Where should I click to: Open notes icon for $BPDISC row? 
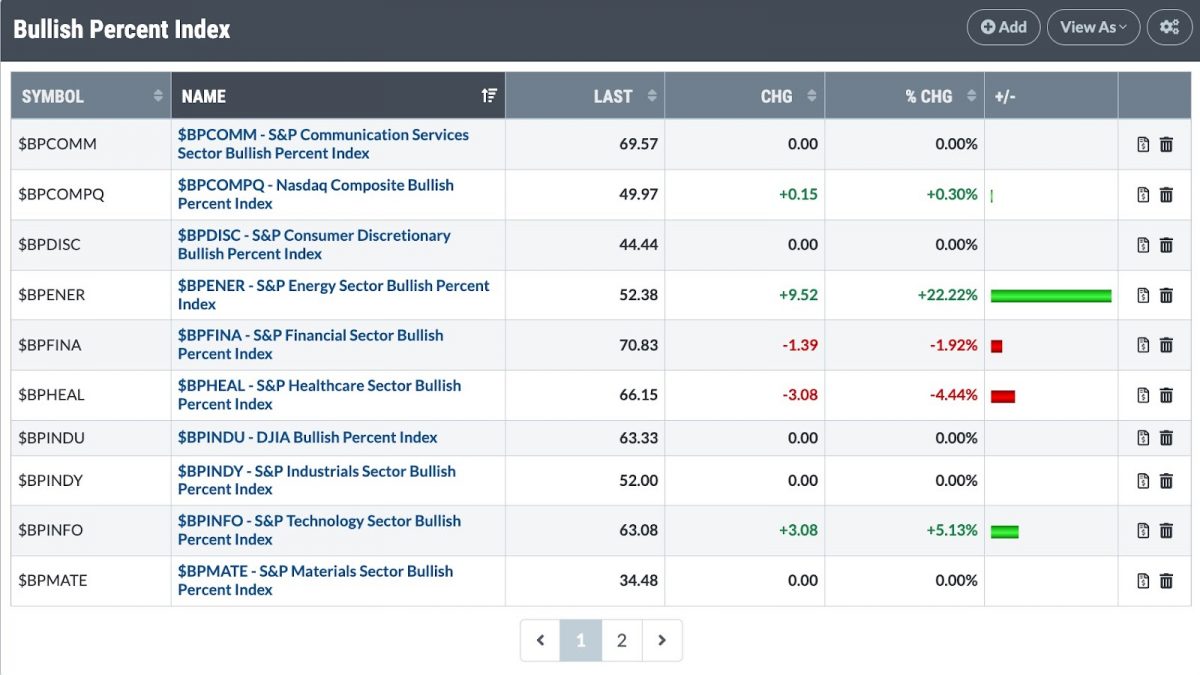click(1143, 245)
